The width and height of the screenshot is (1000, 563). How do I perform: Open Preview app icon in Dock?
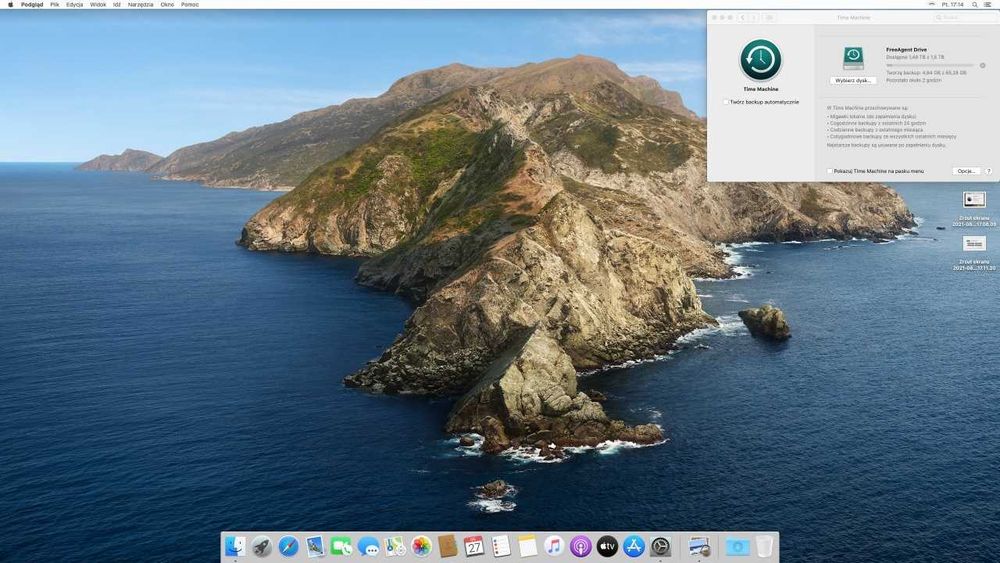coord(700,546)
